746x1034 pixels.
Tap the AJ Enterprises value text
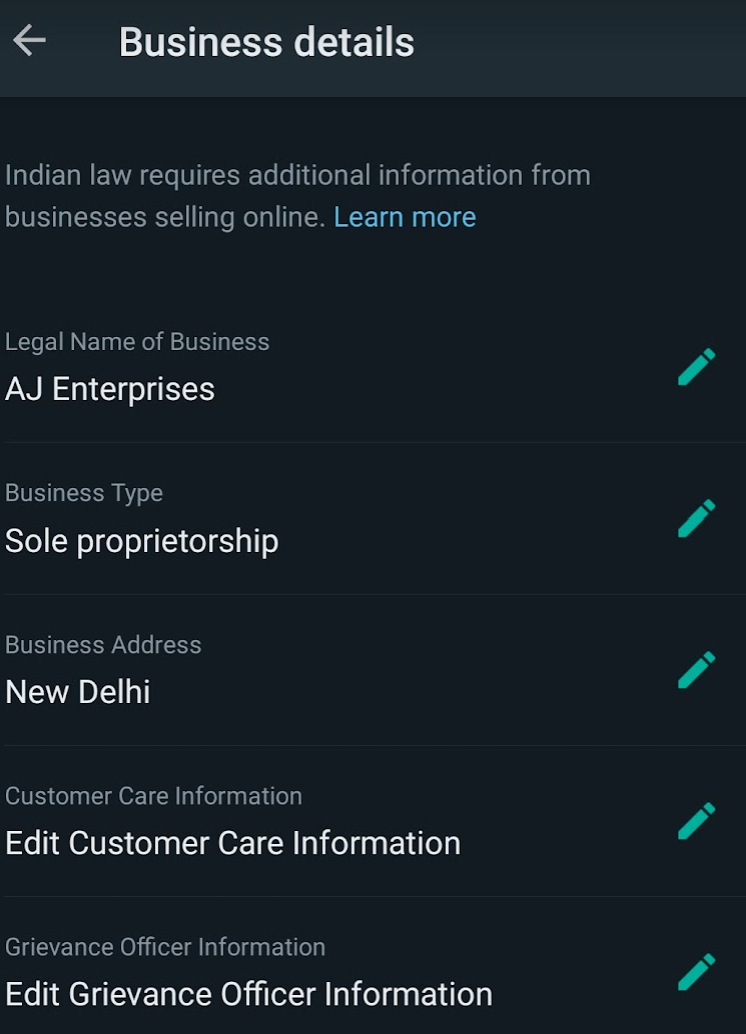110,389
